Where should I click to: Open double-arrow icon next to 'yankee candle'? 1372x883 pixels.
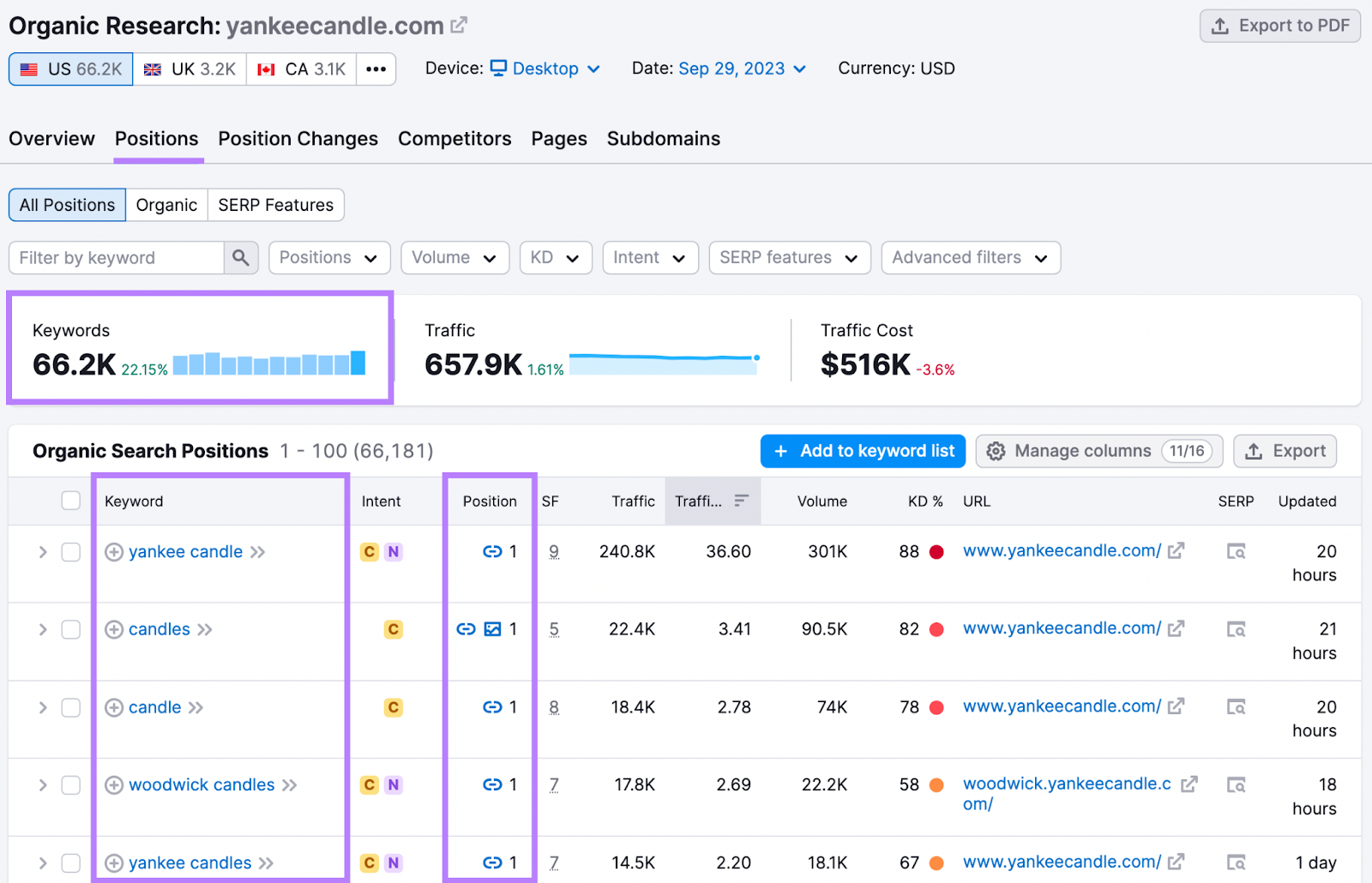coord(258,552)
